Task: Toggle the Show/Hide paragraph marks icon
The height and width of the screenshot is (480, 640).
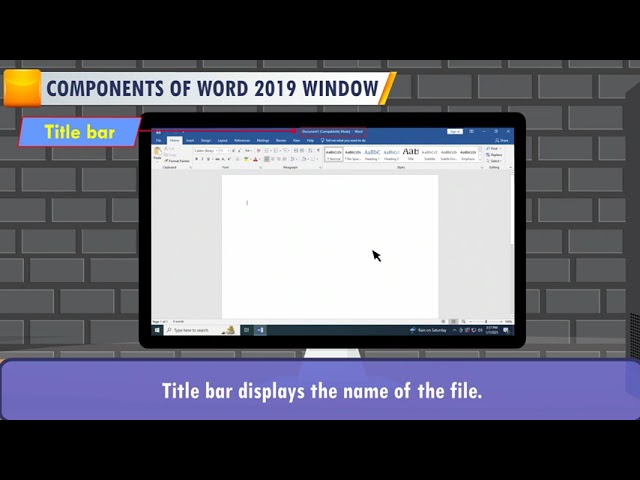Action: [318, 151]
